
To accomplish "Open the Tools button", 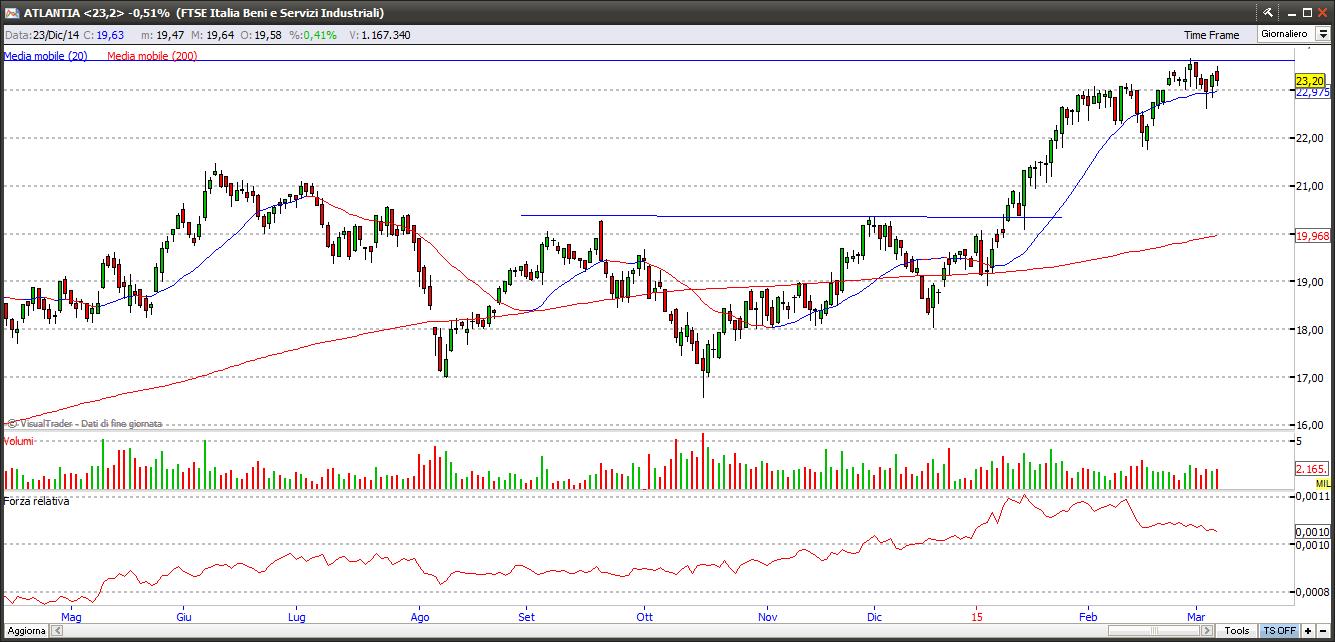I will coord(1237,631).
